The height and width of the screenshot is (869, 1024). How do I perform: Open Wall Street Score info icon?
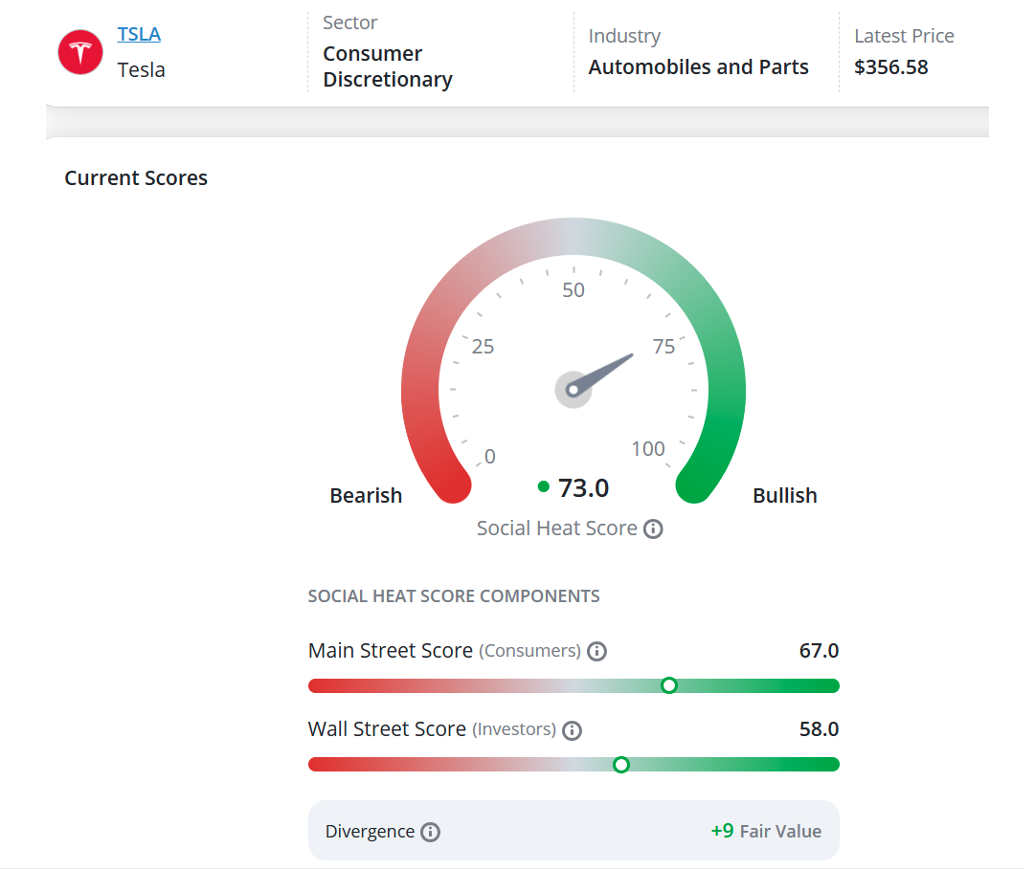571,730
